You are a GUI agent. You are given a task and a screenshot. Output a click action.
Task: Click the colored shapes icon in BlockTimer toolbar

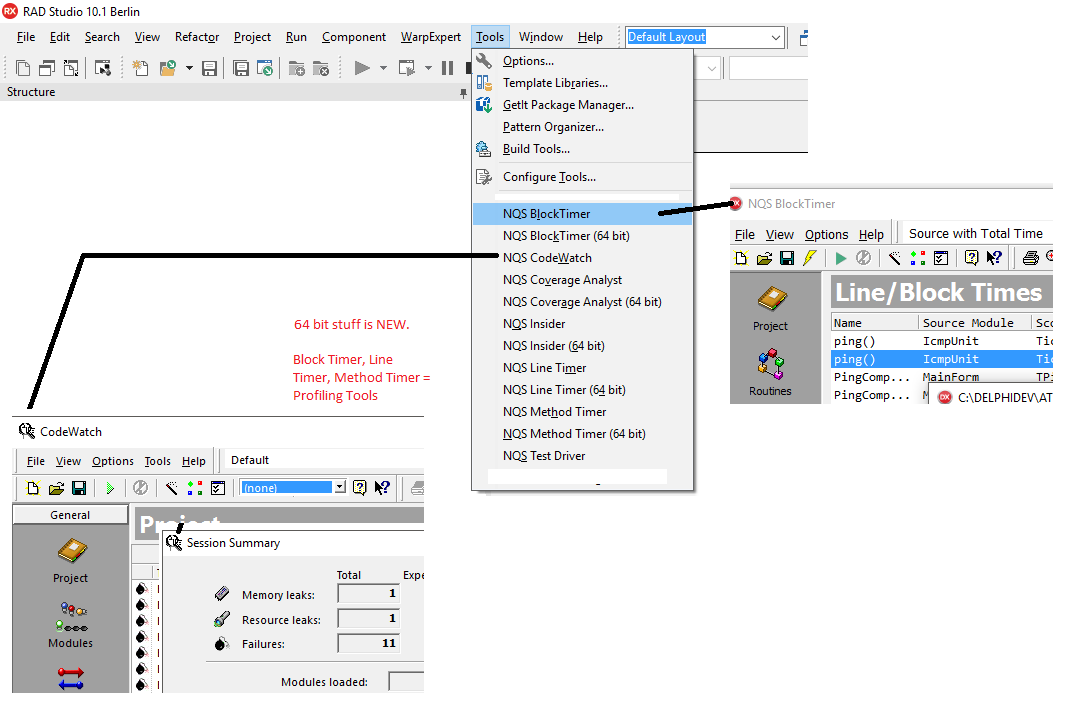point(917,258)
